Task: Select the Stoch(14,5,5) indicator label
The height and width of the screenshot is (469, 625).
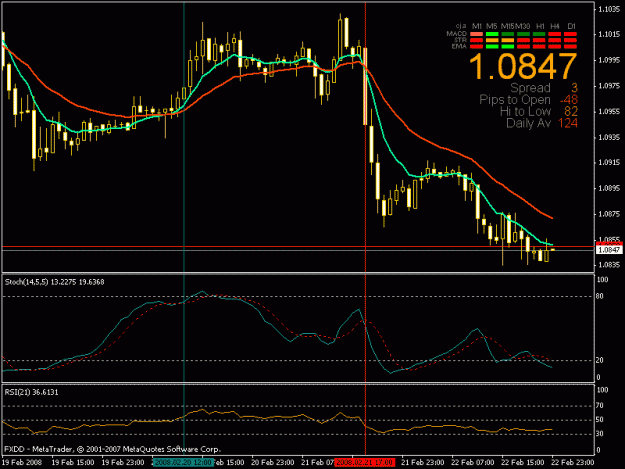Action: (x=26, y=282)
